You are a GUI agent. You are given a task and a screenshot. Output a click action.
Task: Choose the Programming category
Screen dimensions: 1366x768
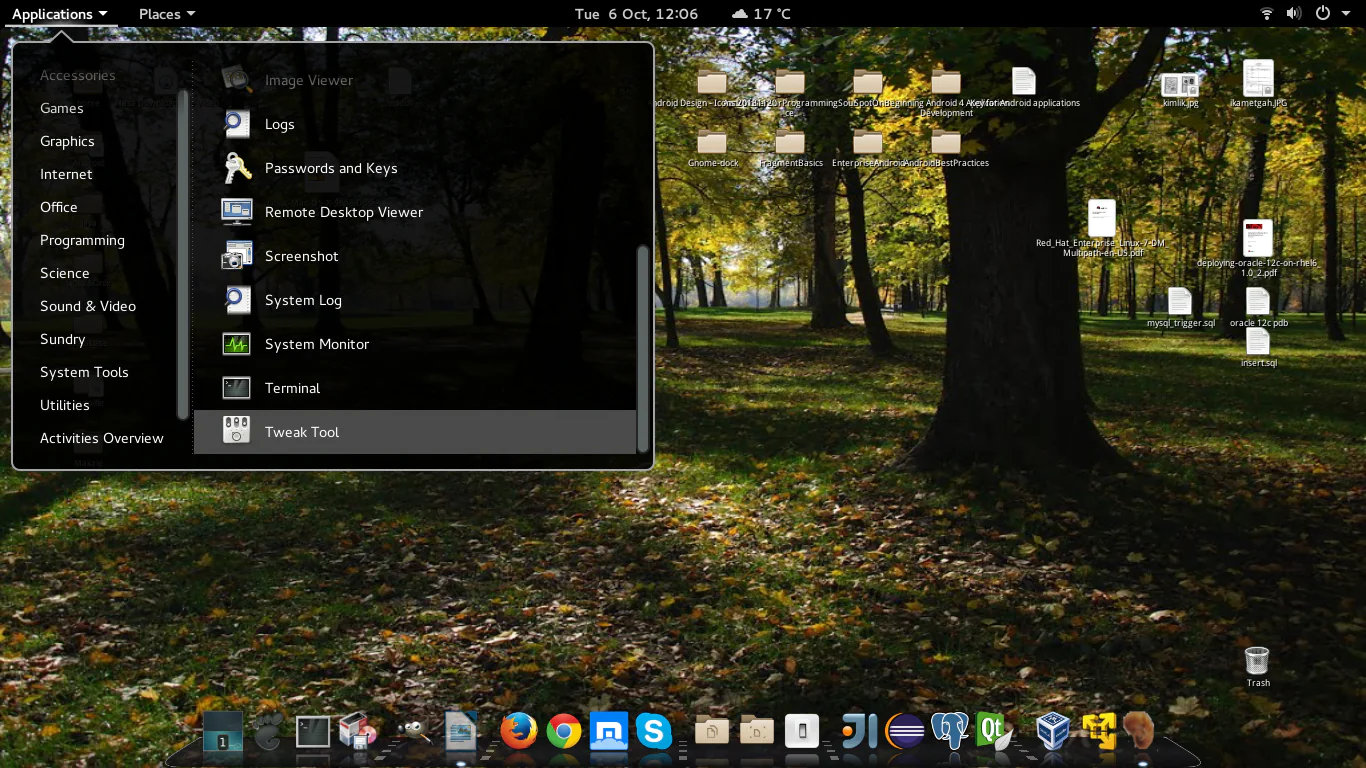[82, 240]
